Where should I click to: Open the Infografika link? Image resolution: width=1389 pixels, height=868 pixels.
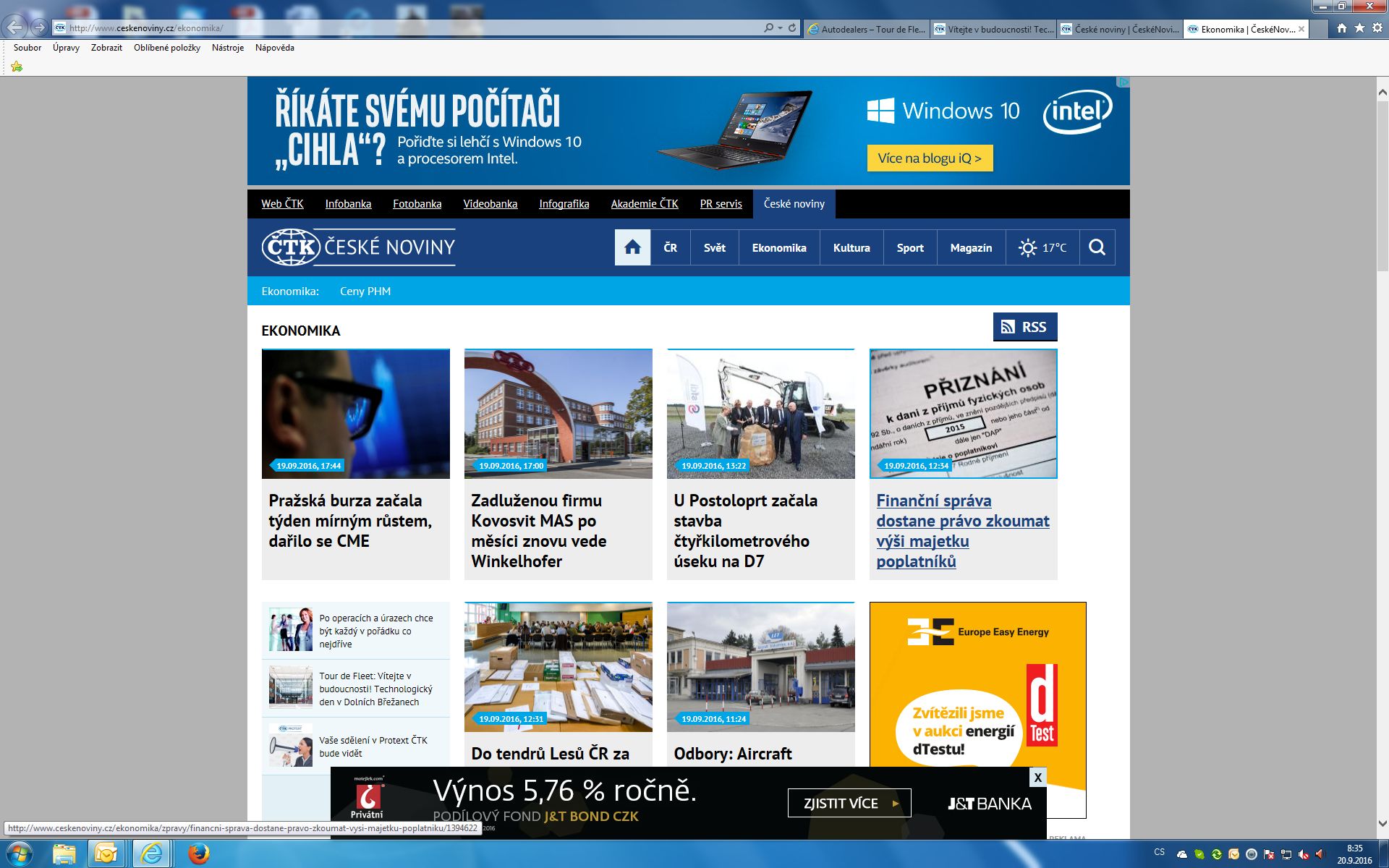coord(564,204)
